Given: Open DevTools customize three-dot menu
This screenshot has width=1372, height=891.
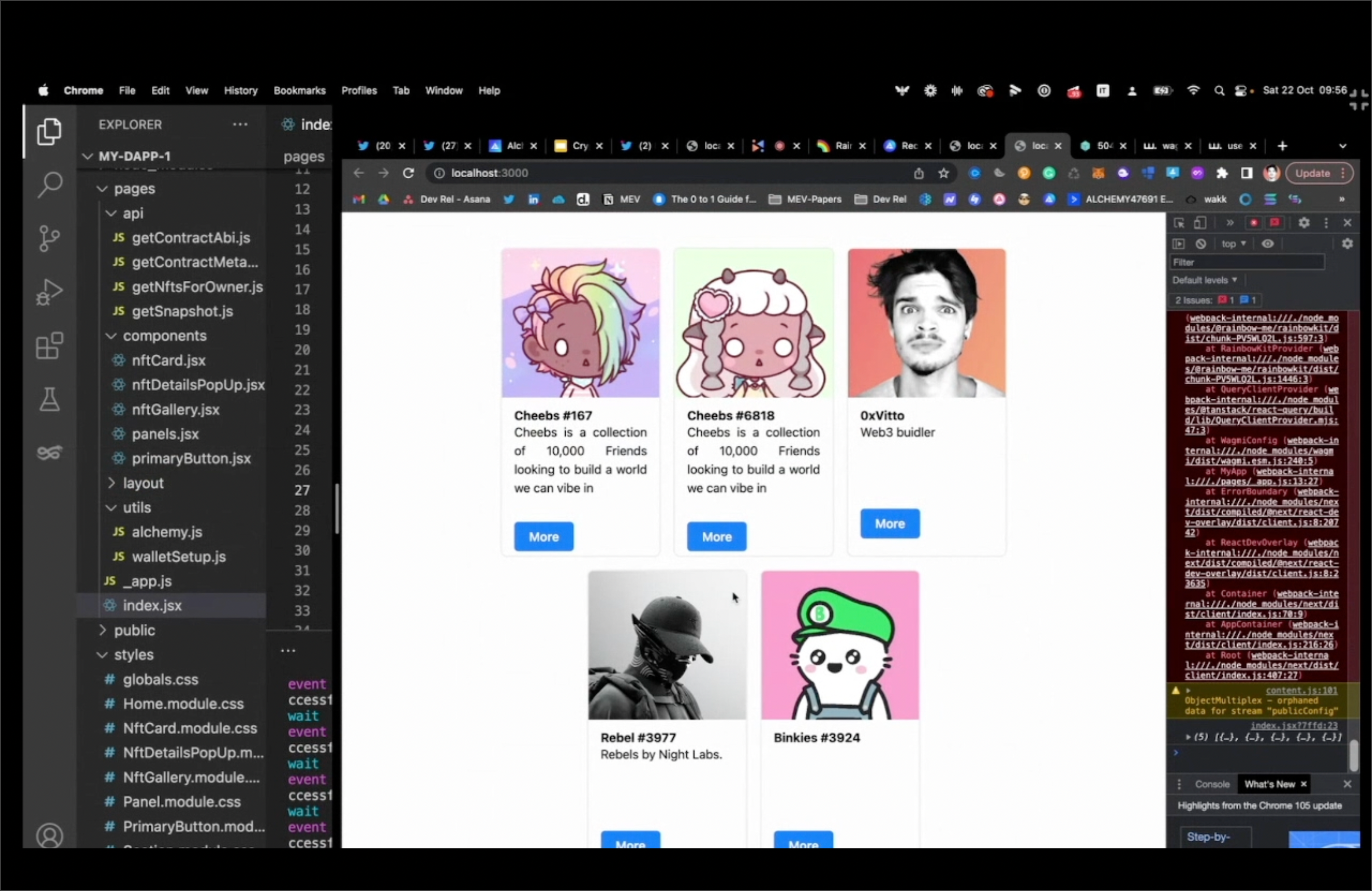Looking at the screenshot, I should tap(1326, 222).
